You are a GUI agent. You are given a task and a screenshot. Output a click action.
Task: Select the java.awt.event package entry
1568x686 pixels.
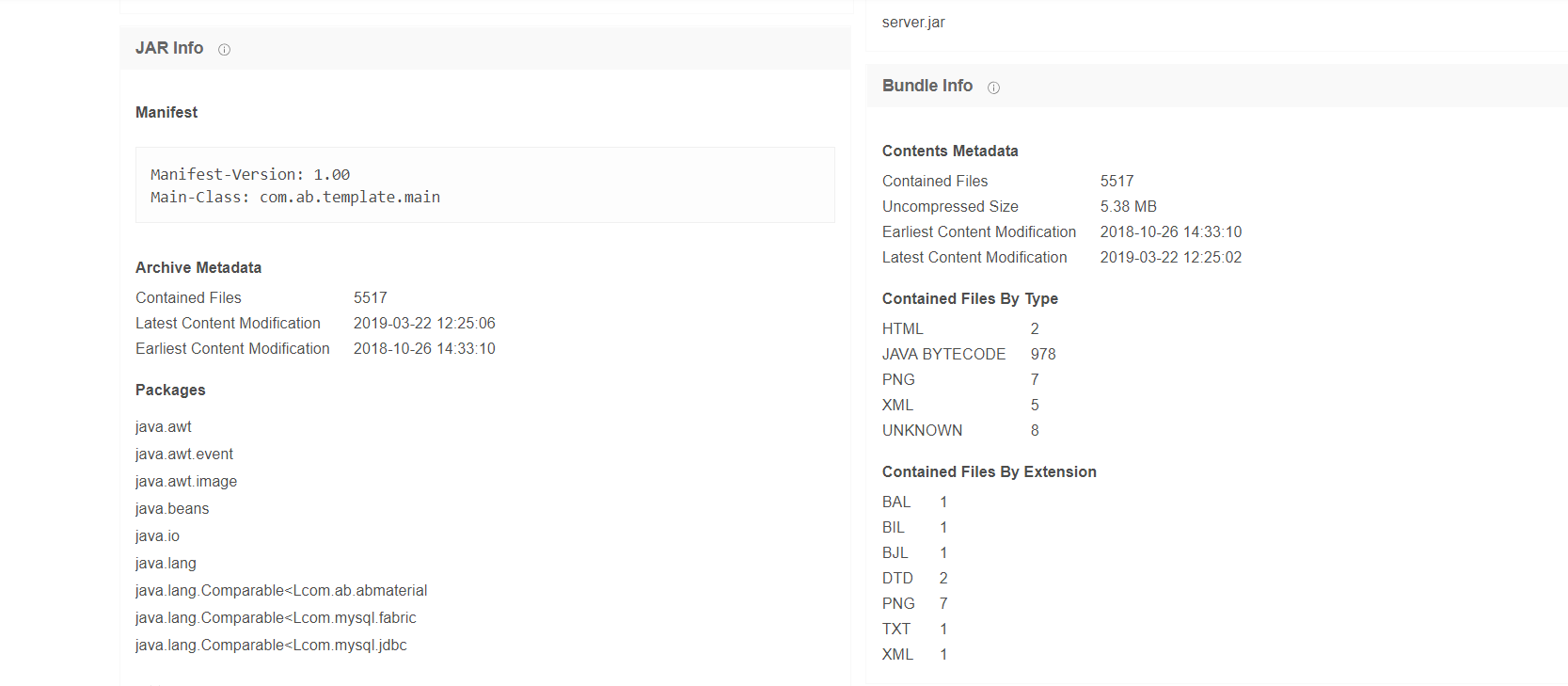[x=184, y=455]
